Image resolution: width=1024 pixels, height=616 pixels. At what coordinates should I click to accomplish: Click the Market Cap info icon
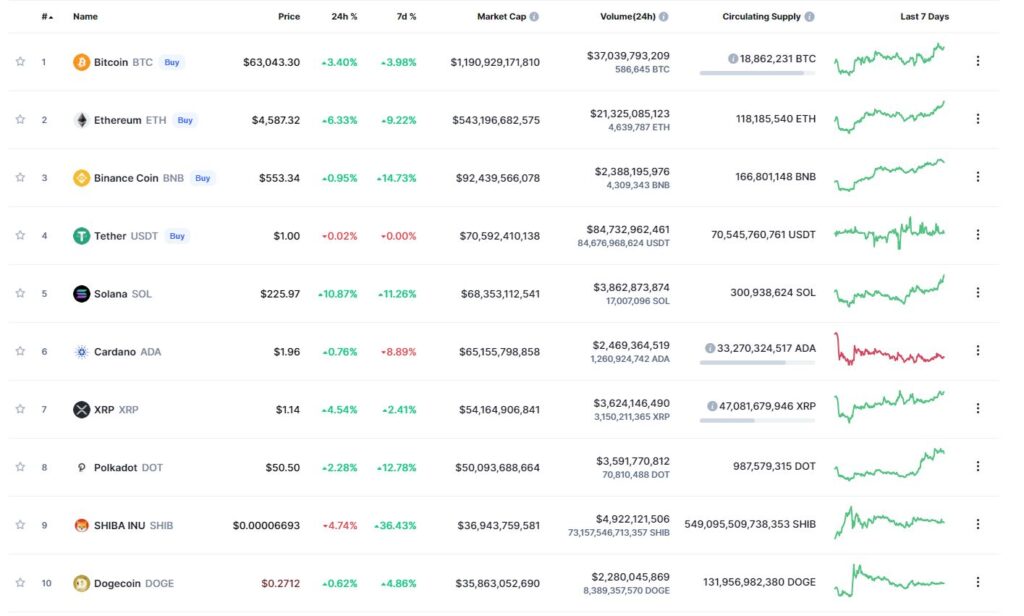[x=534, y=16]
